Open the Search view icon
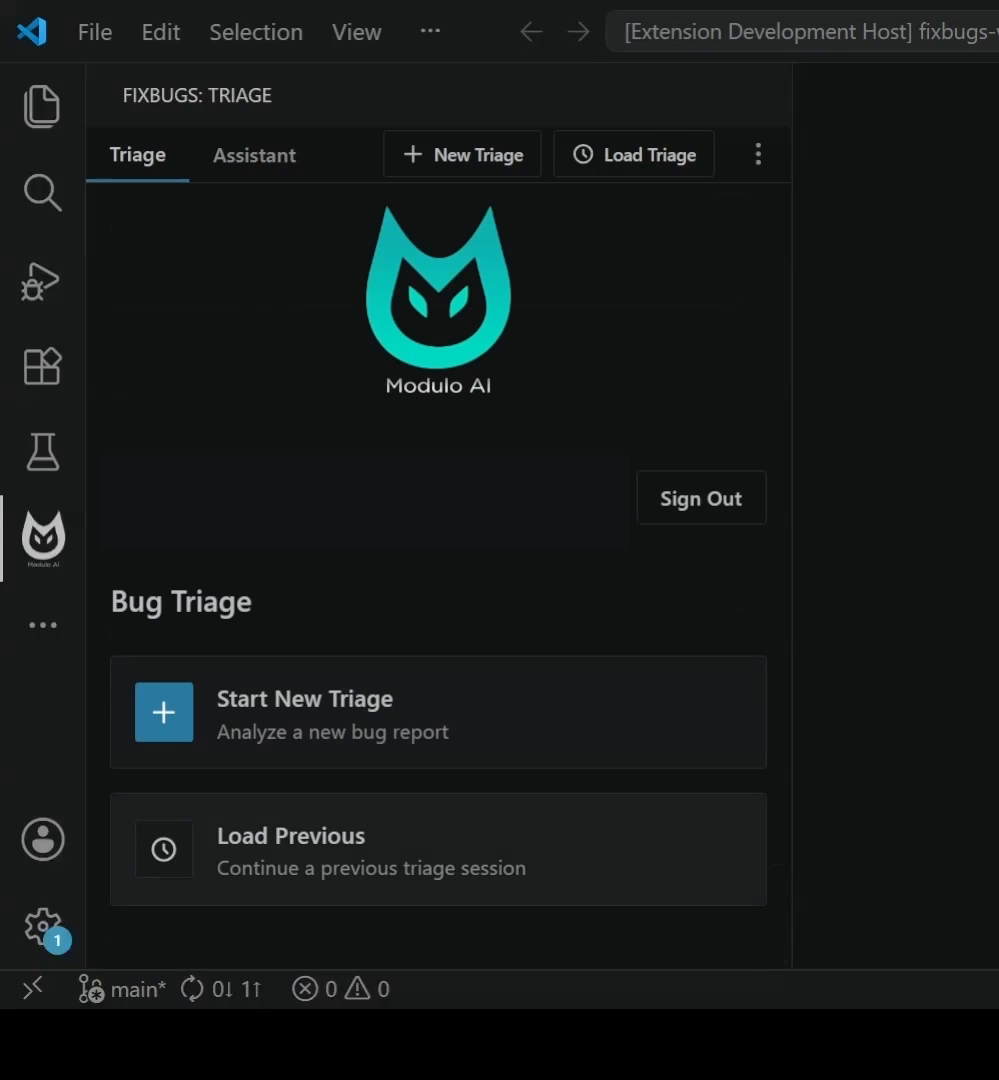Screen dimensions: 999x1080 (x=42, y=192)
